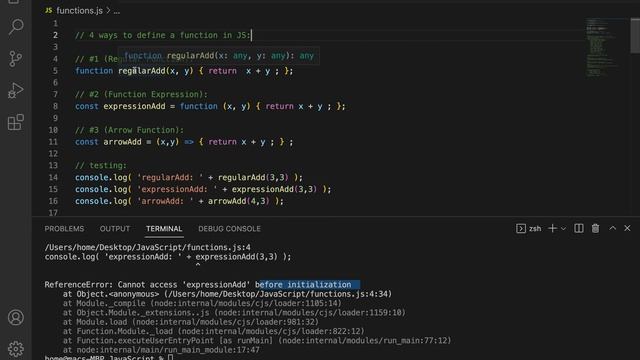
Task: Click the JS file icon in breadcrumb
Action: [49, 11]
